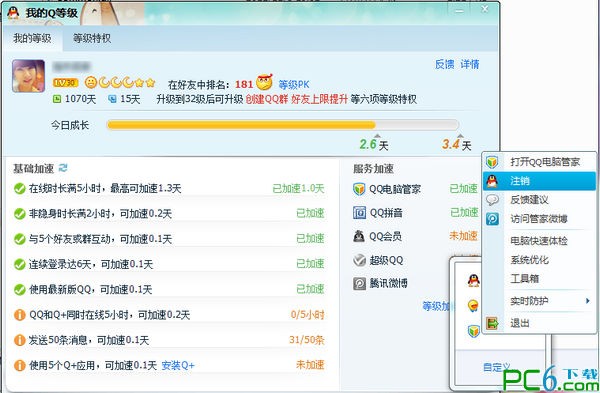The width and height of the screenshot is (600, 393).
Task: Click 已加速1.0天 status text
Action: point(298,189)
